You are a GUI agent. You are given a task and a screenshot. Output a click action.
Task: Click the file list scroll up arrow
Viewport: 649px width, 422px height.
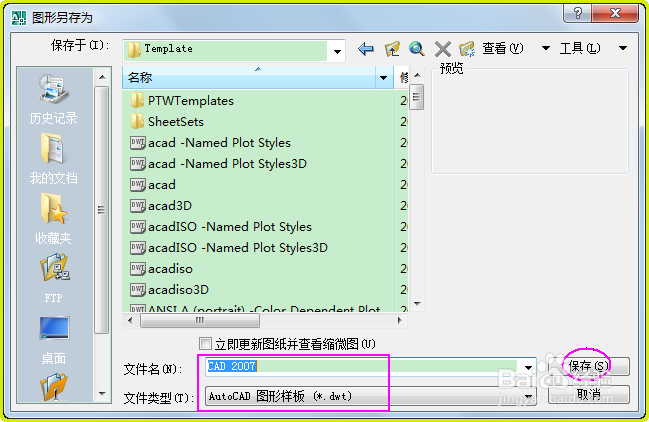(417, 75)
